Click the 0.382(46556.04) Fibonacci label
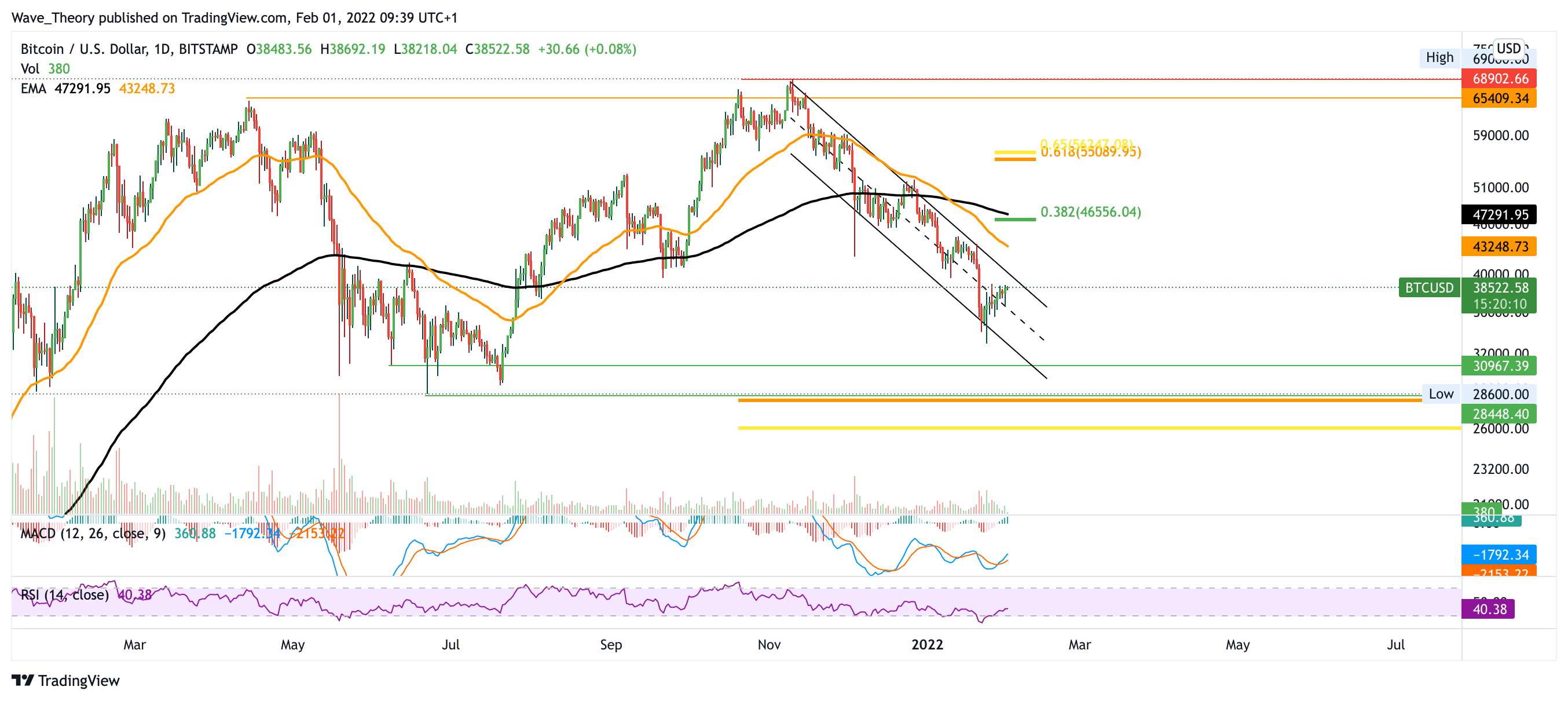 click(x=1090, y=212)
